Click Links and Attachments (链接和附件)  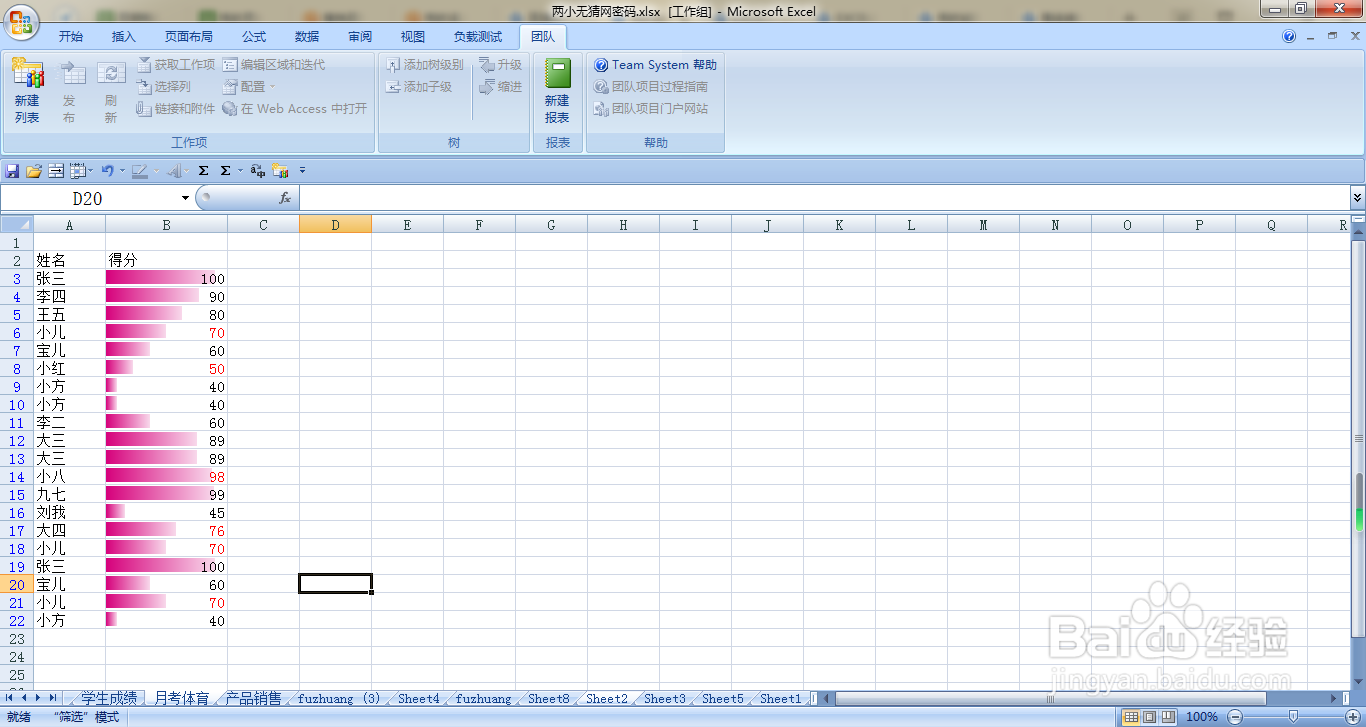click(x=175, y=109)
